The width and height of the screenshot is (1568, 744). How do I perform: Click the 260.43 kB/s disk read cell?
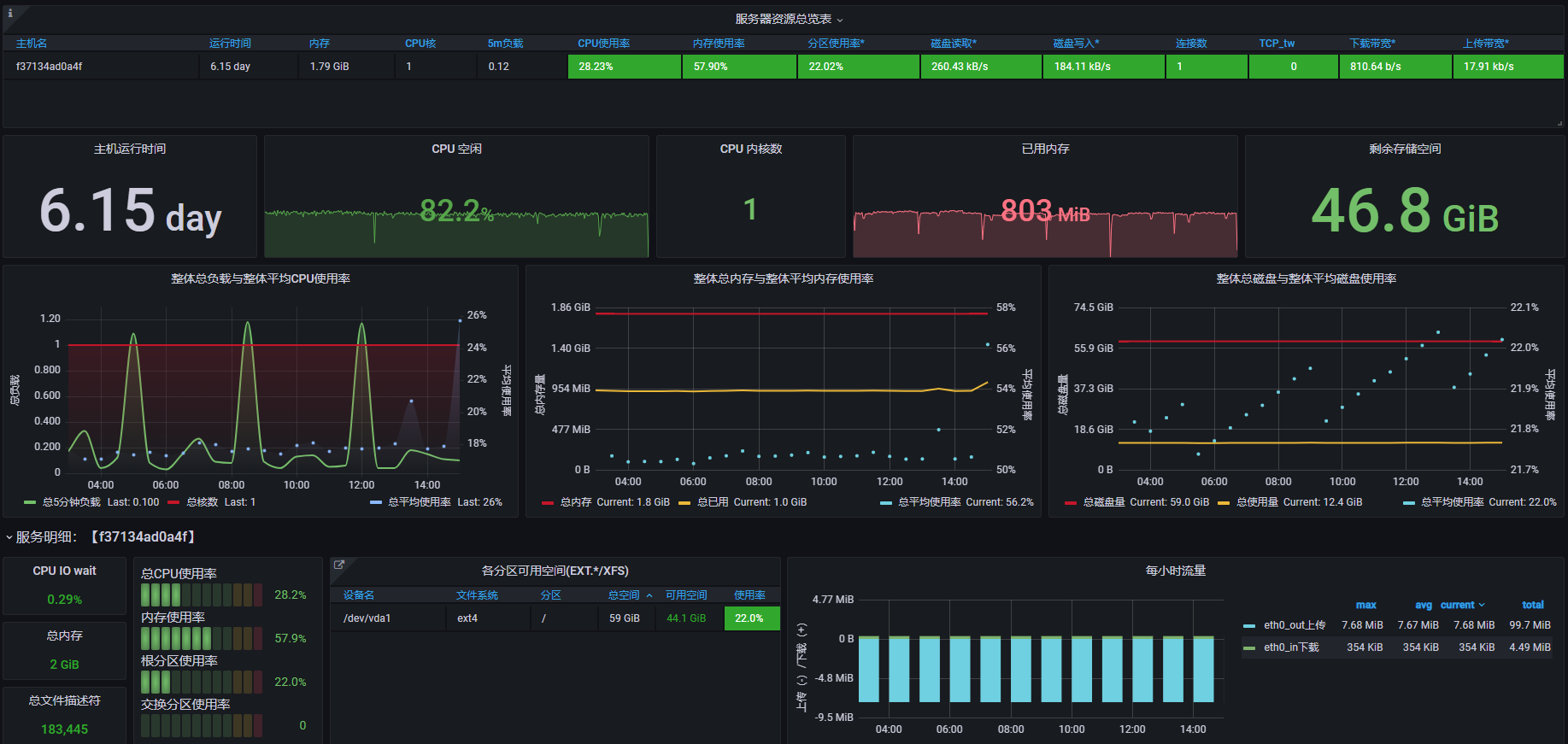[x=981, y=67]
